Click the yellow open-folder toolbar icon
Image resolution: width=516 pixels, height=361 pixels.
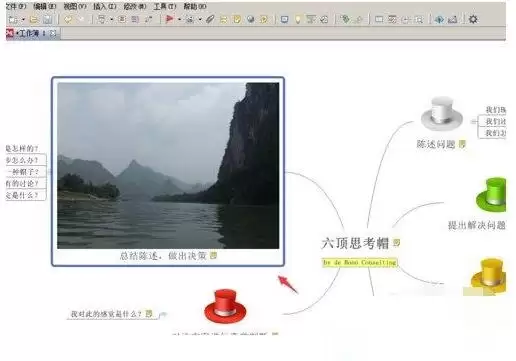(34, 19)
